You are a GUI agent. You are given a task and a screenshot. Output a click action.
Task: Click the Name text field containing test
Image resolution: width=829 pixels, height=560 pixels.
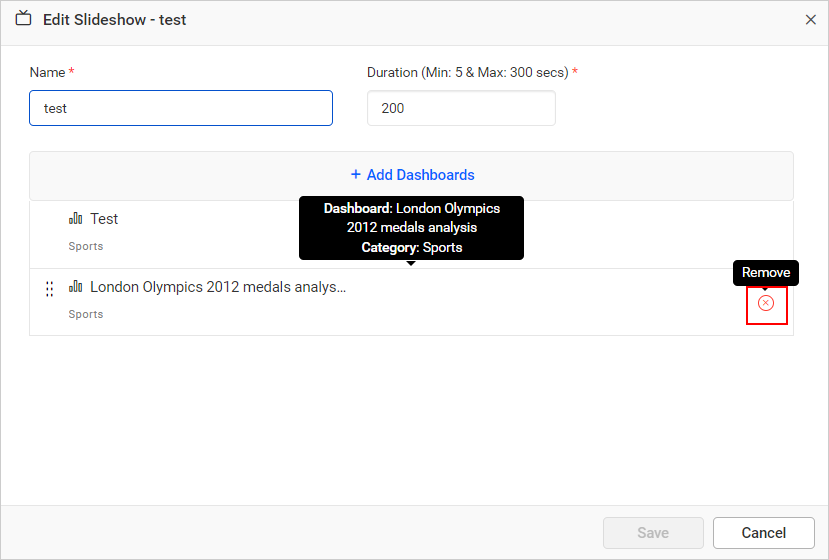pyautogui.click(x=180, y=108)
